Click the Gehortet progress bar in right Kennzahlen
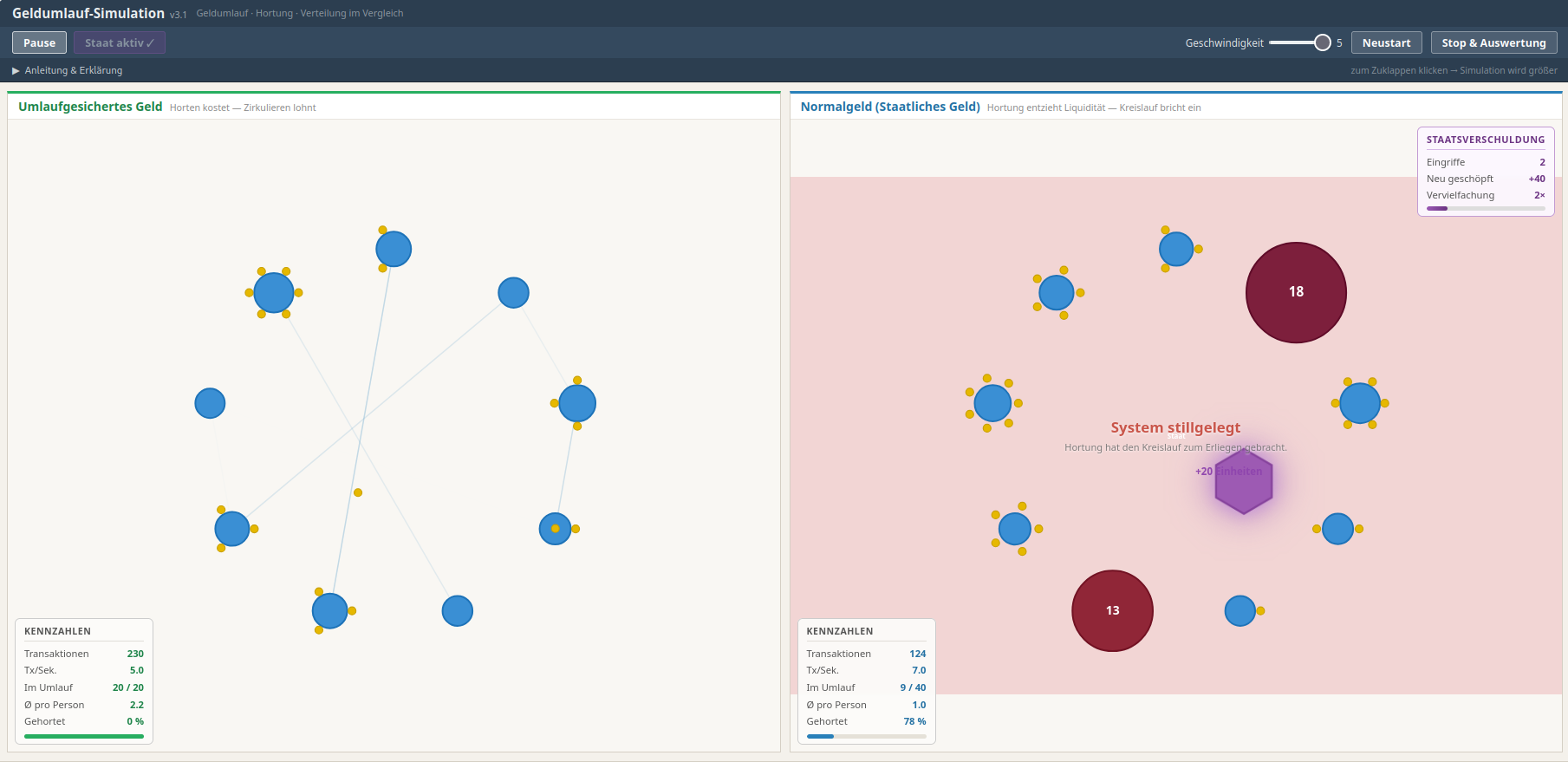1568x762 pixels. [x=865, y=736]
